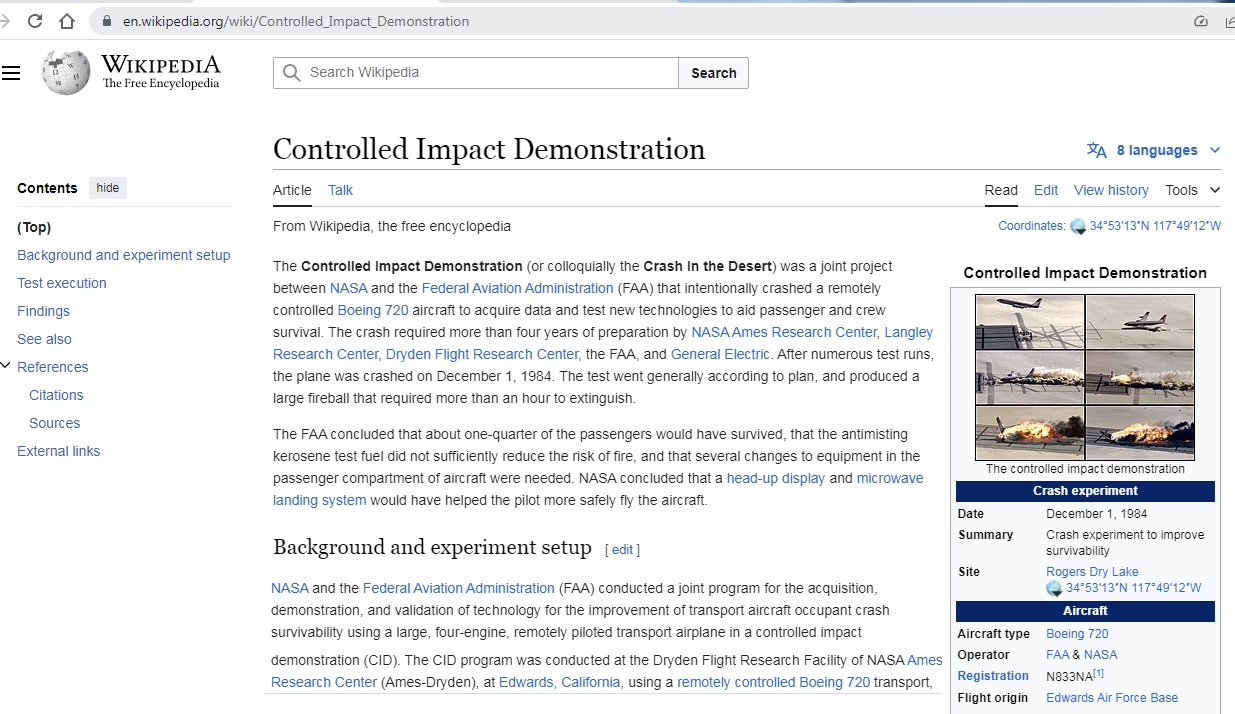Image resolution: width=1235 pixels, height=714 pixels.
Task: Click the Search button
Action: 714,73
